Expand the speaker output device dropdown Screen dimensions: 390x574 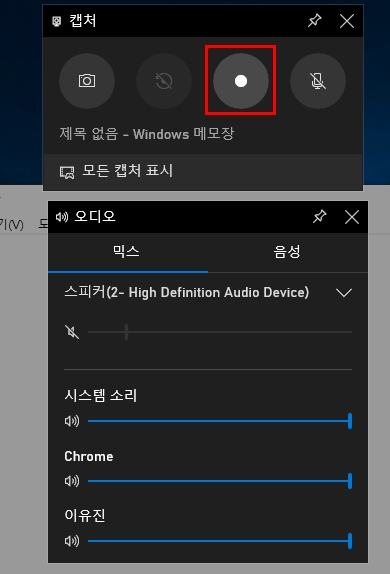344,292
